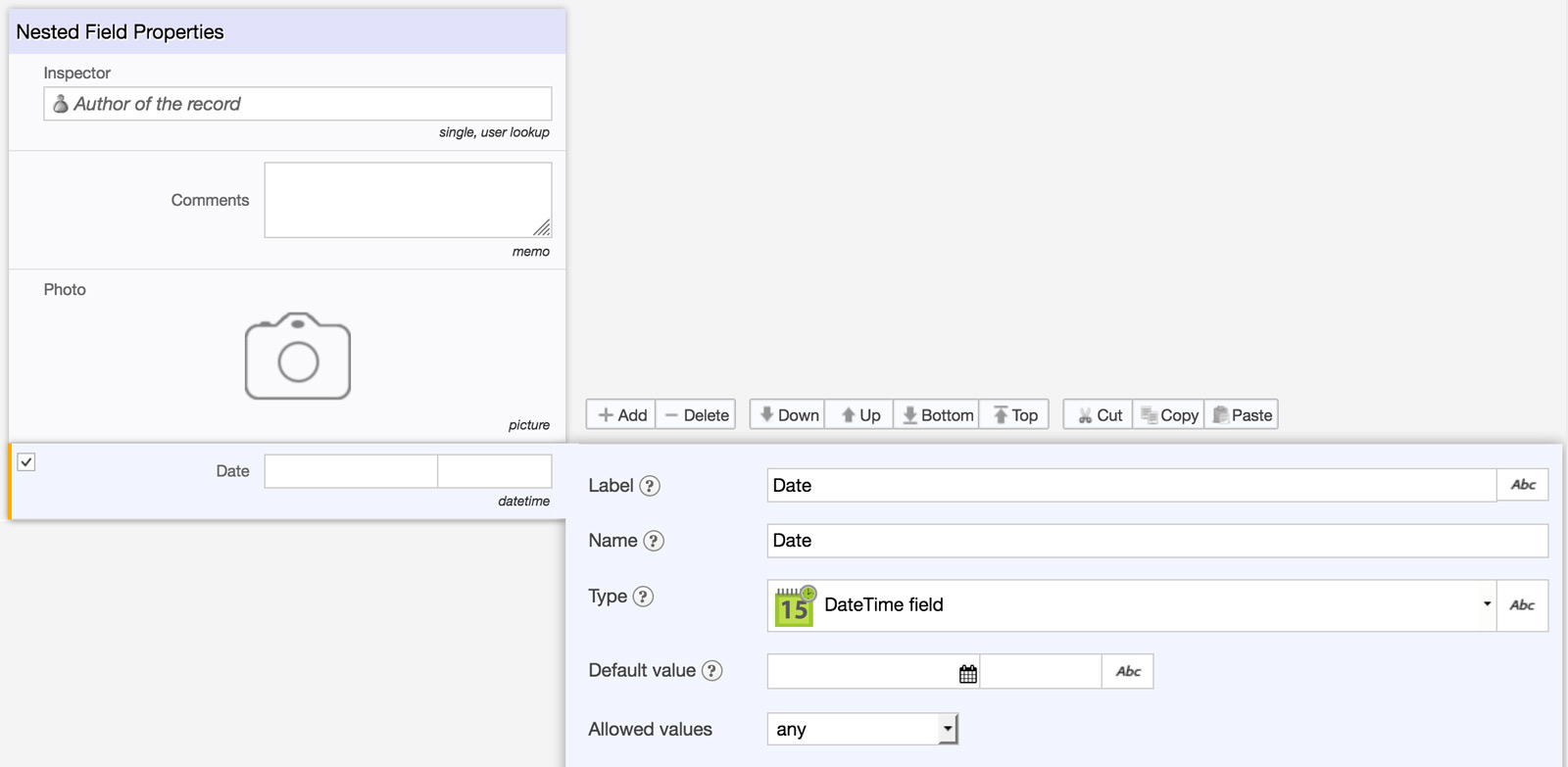Click the camera icon under Photo
Screen dimensions: 1568x767
298,357
